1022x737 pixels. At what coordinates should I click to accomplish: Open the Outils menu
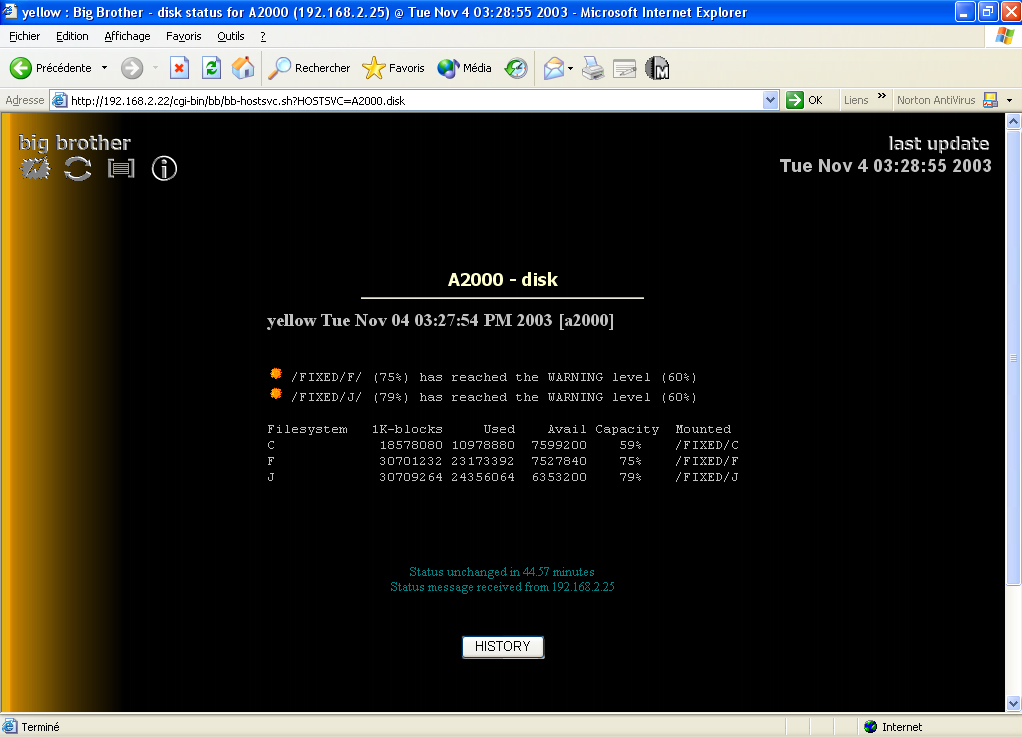(230, 36)
